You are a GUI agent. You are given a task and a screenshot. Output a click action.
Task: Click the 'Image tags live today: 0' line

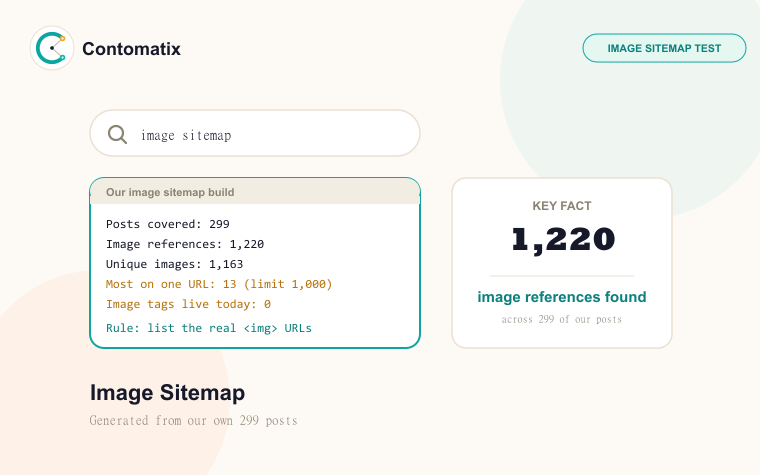(188, 304)
